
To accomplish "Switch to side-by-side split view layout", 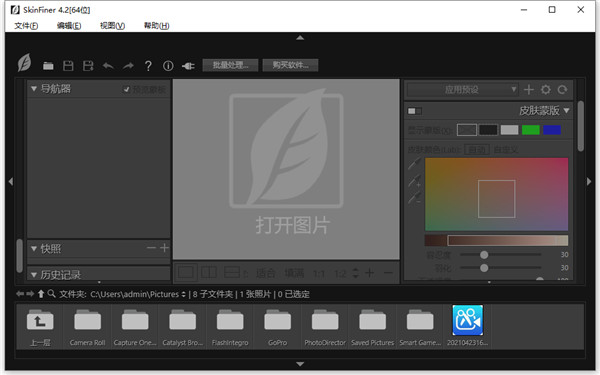I will pos(209,273).
